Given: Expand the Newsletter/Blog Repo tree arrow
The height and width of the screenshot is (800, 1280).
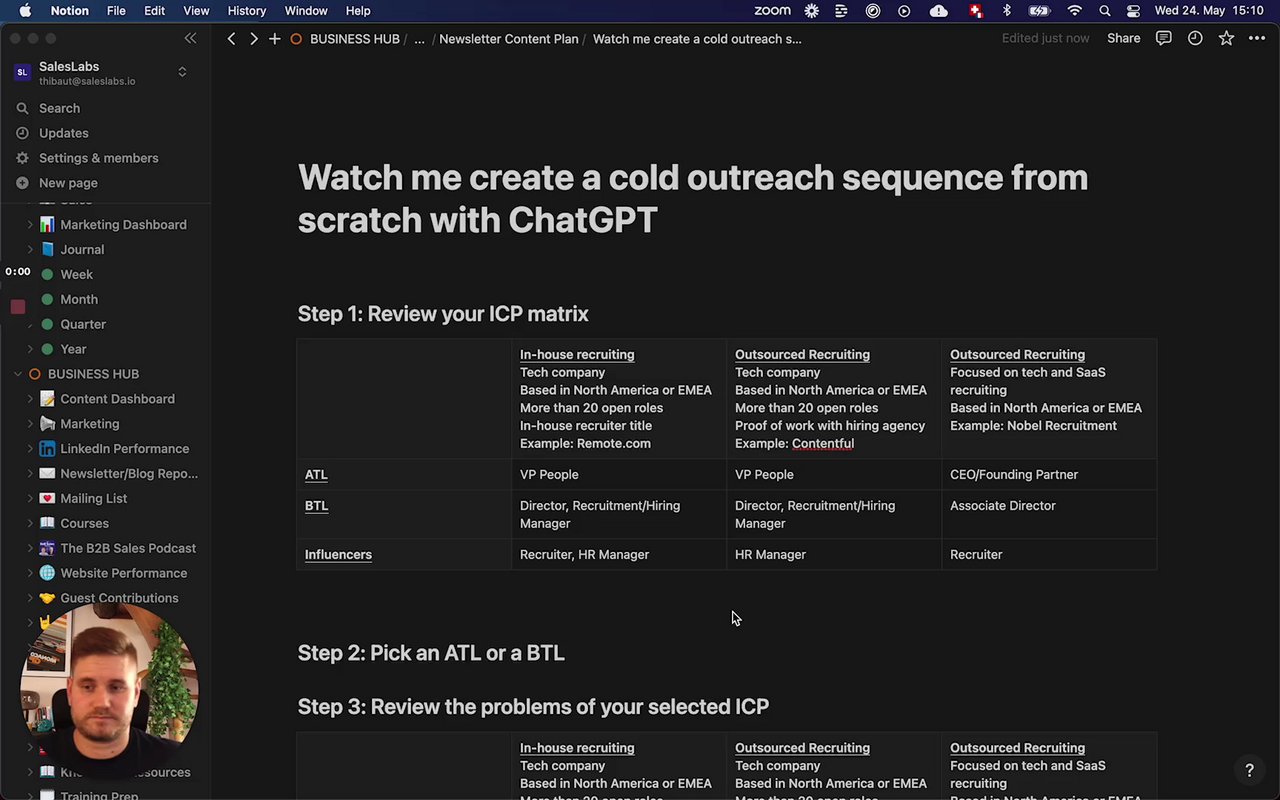Looking at the screenshot, I should click(x=30, y=474).
